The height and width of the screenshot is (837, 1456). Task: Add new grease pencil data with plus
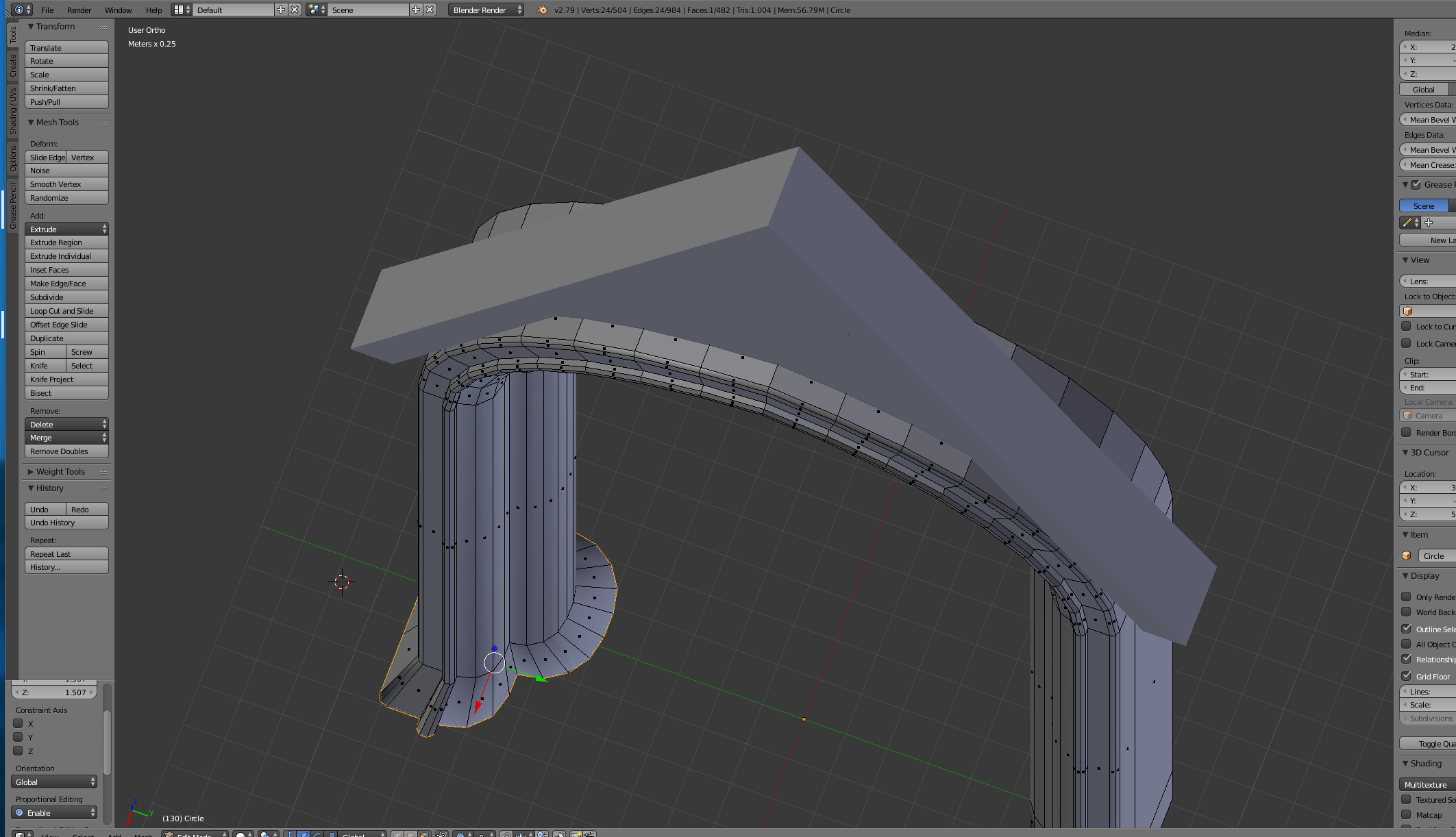(x=1429, y=223)
